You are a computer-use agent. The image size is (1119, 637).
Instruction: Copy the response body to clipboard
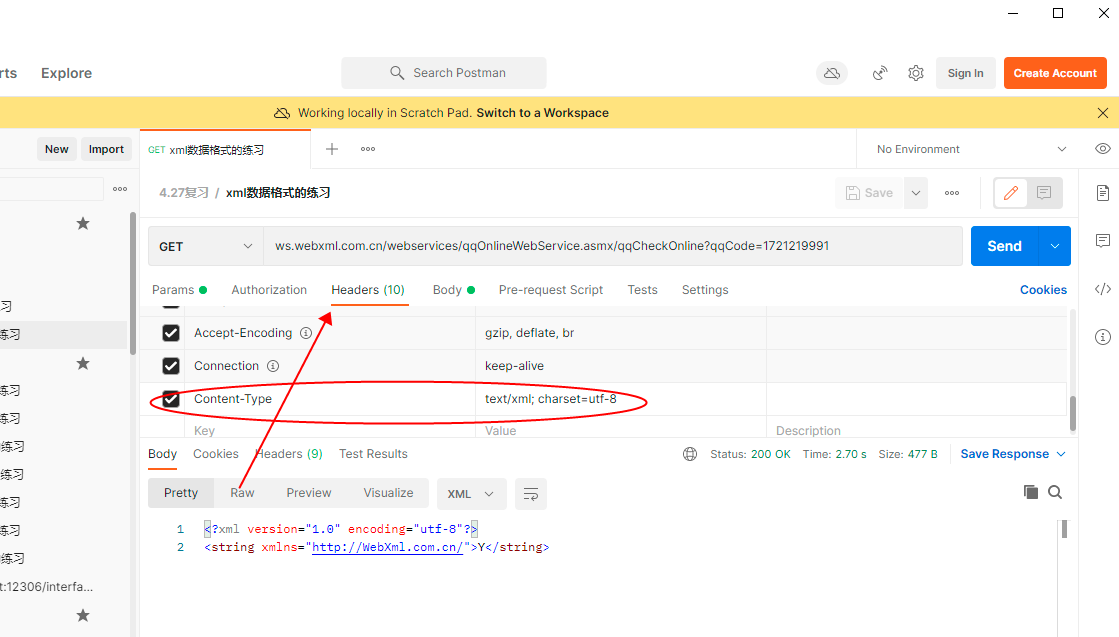1030,491
